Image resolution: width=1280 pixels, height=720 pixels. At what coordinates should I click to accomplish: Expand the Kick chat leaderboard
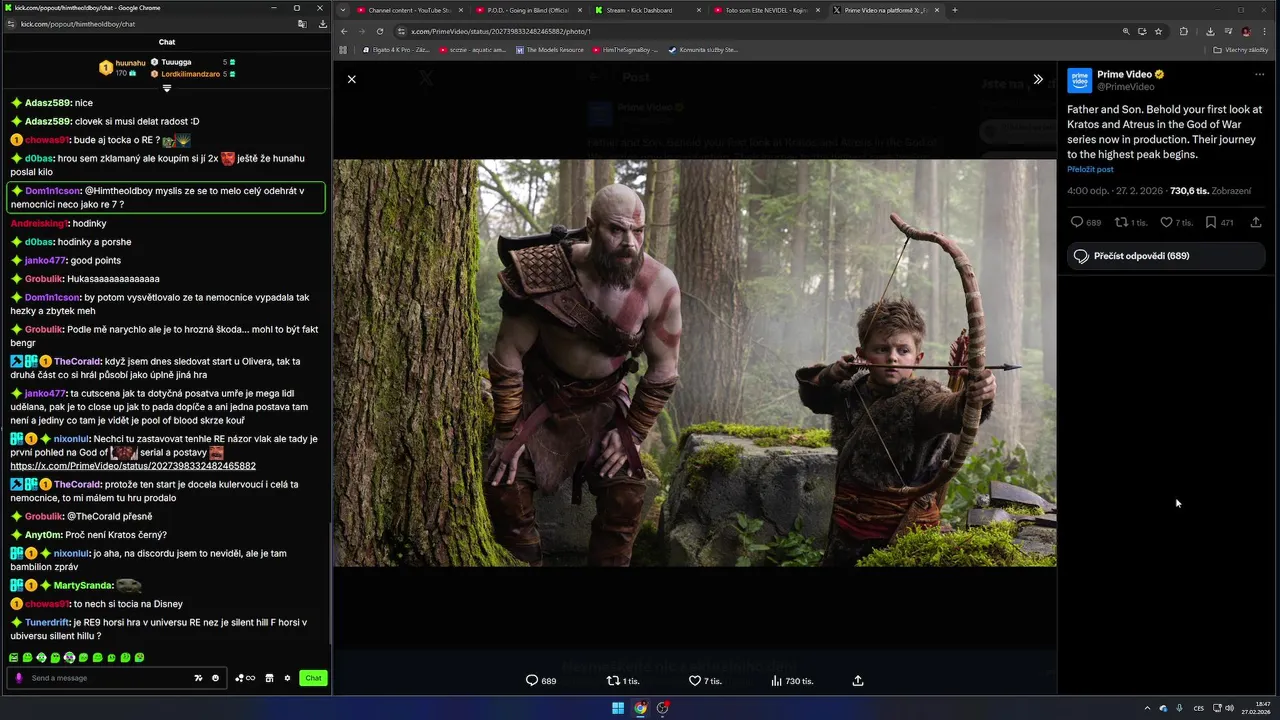[167, 88]
